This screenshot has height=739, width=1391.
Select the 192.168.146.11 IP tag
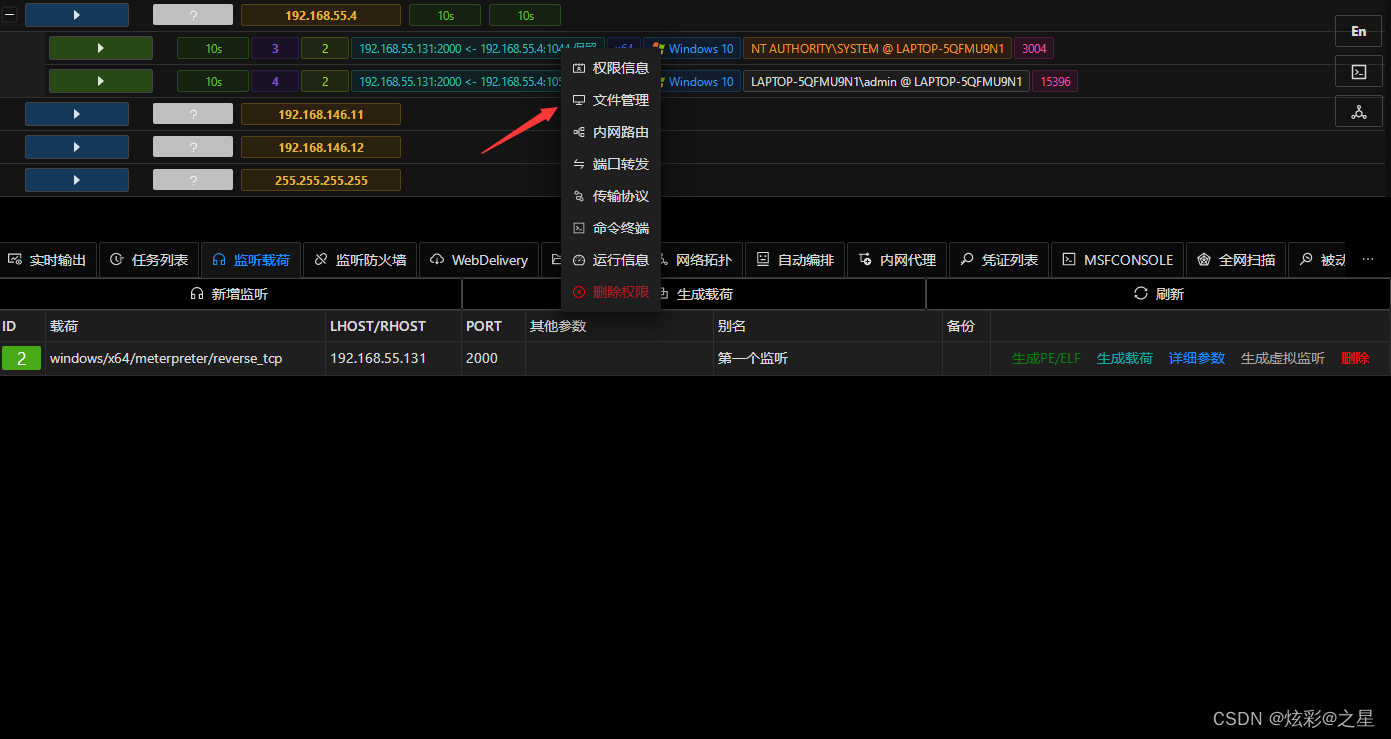pyautogui.click(x=321, y=114)
